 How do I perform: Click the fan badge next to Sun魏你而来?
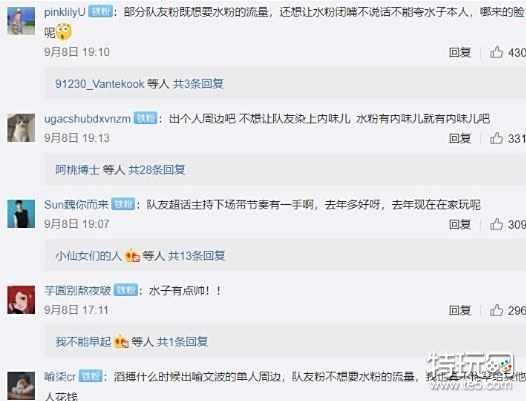(123, 204)
